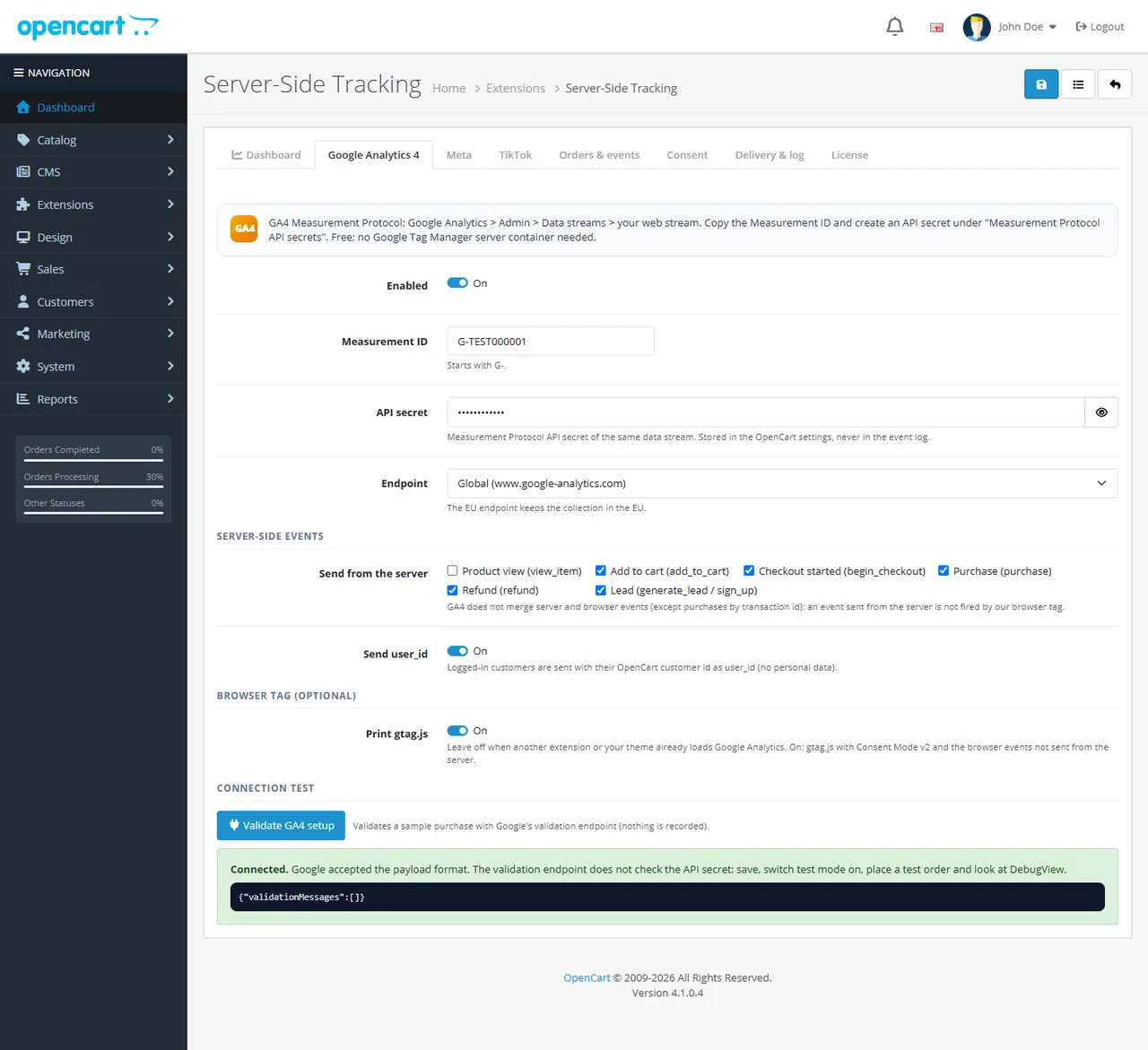Click the language flag icon
This screenshot has height=1050, width=1148.
[936, 27]
